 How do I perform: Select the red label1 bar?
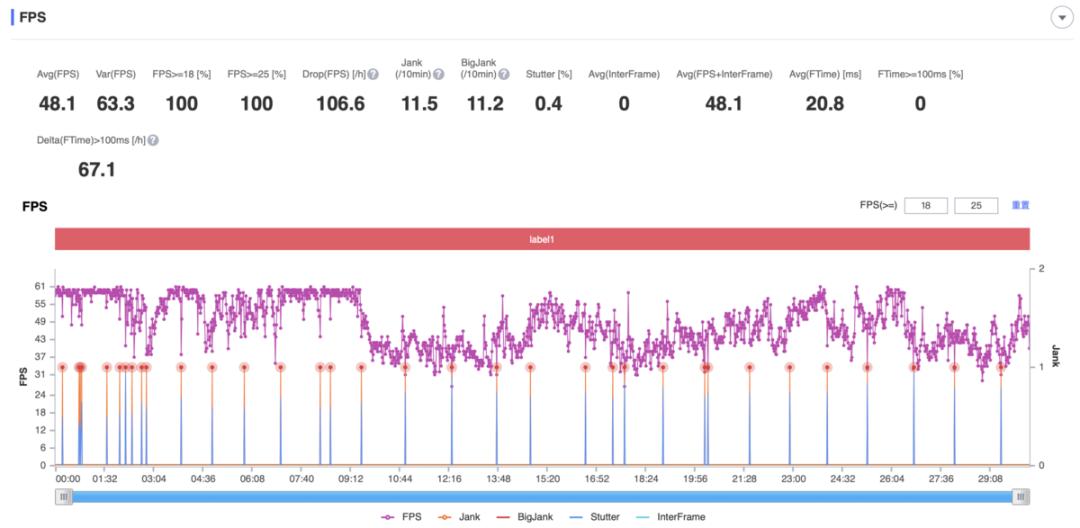pos(542,239)
